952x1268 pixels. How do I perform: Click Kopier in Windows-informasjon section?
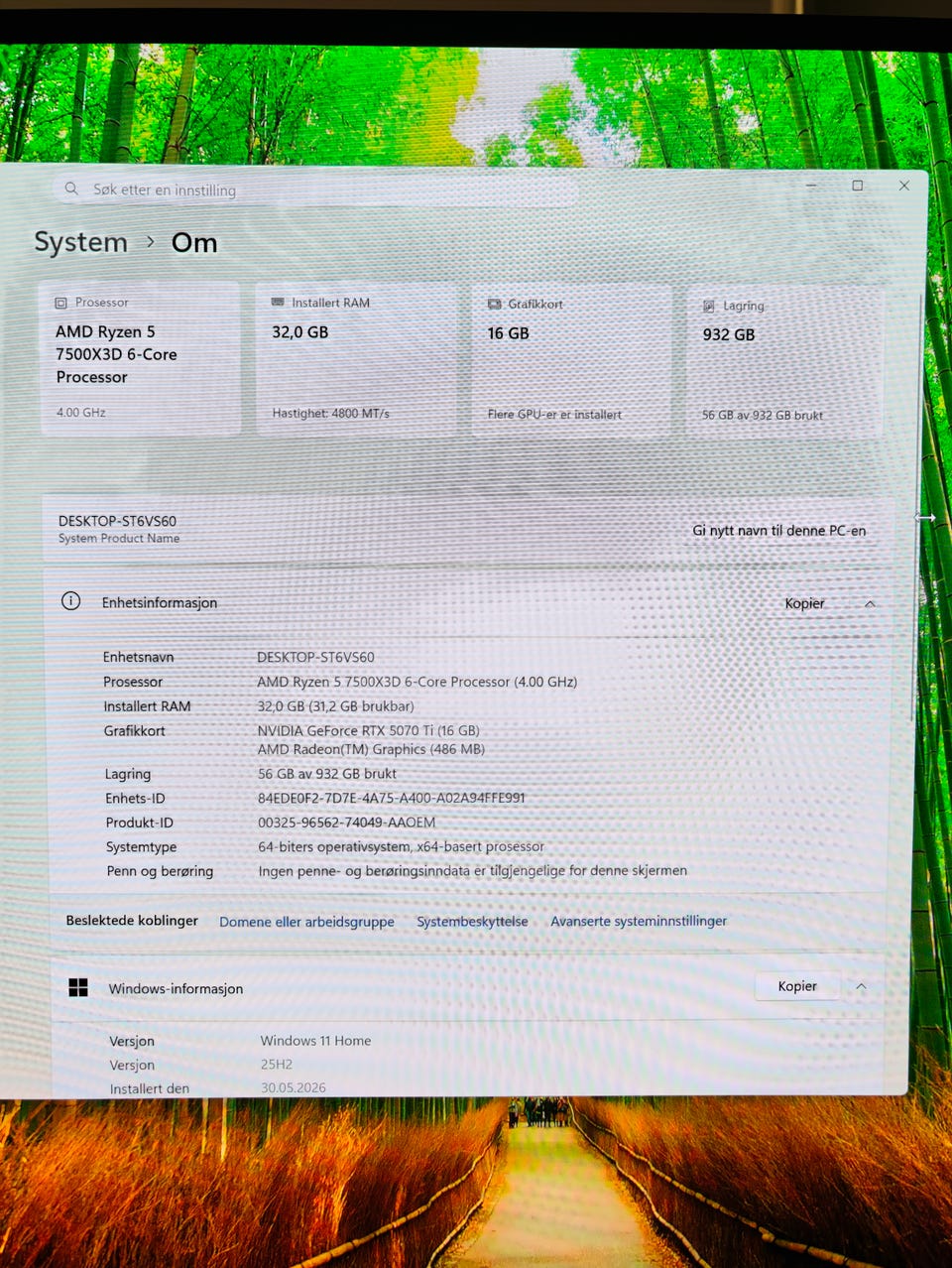[x=797, y=986]
